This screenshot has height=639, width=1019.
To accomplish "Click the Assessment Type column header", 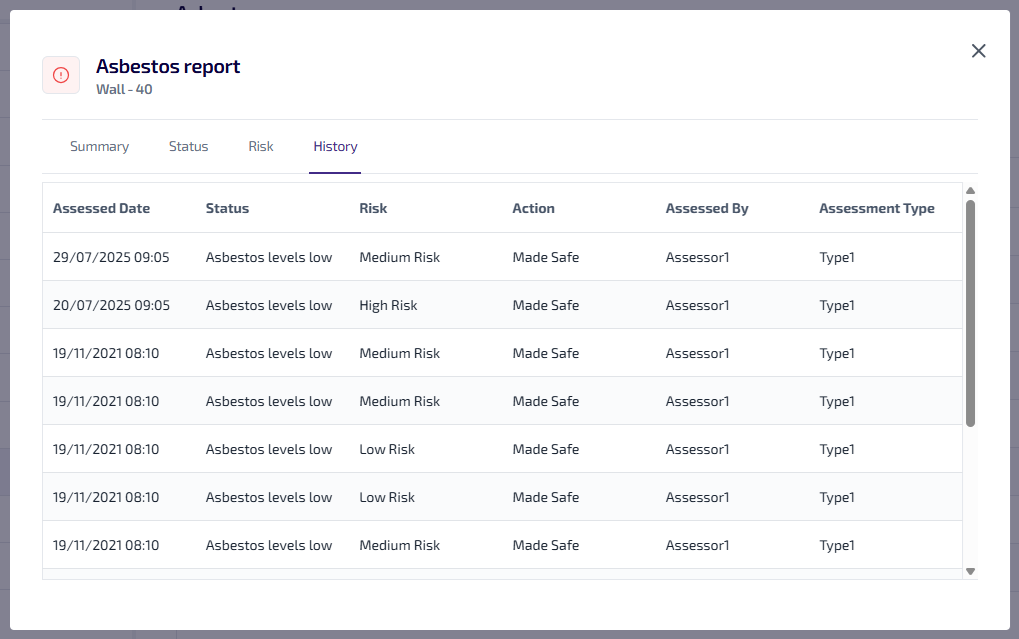I will click(x=876, y=208).
